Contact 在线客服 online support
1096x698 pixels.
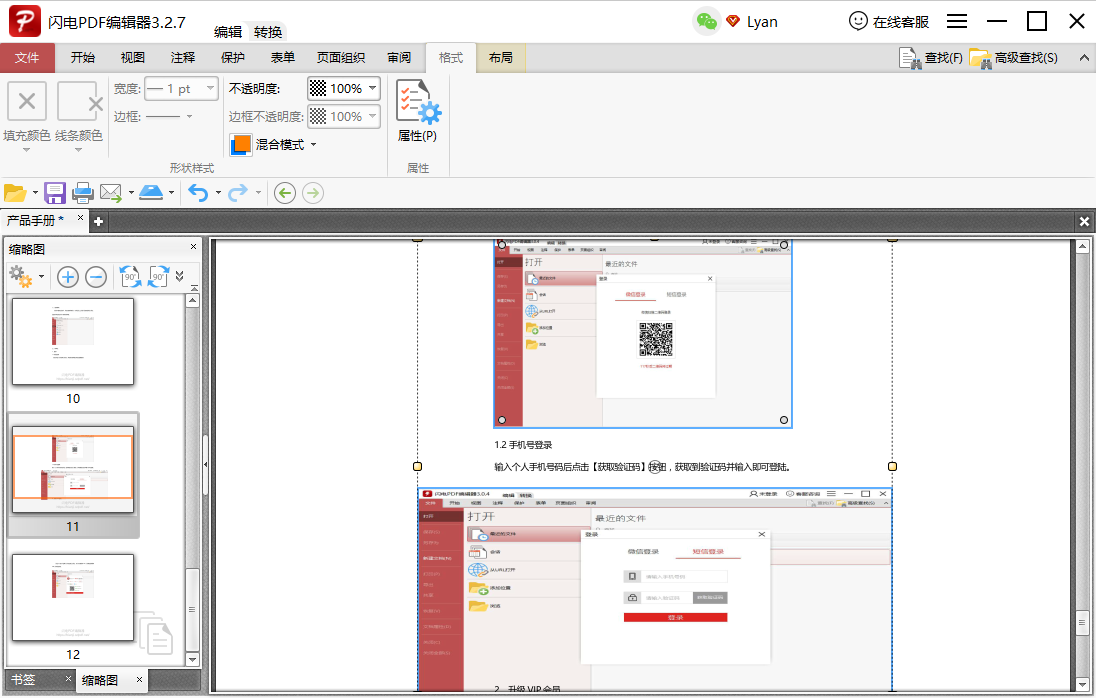click(890, 20)
